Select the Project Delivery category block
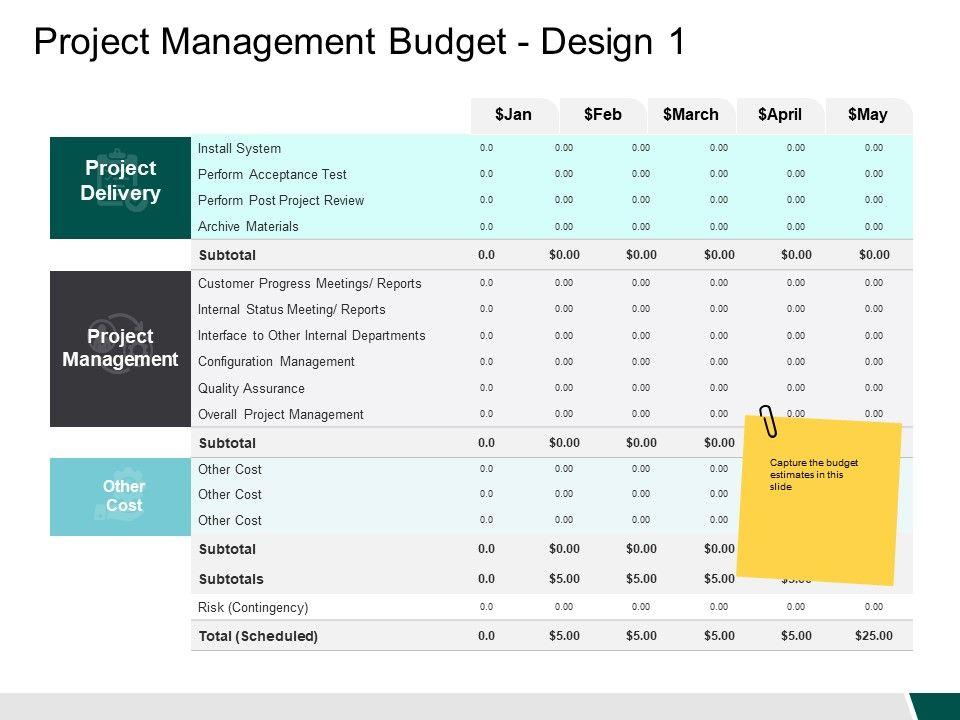 pos(121,187)
